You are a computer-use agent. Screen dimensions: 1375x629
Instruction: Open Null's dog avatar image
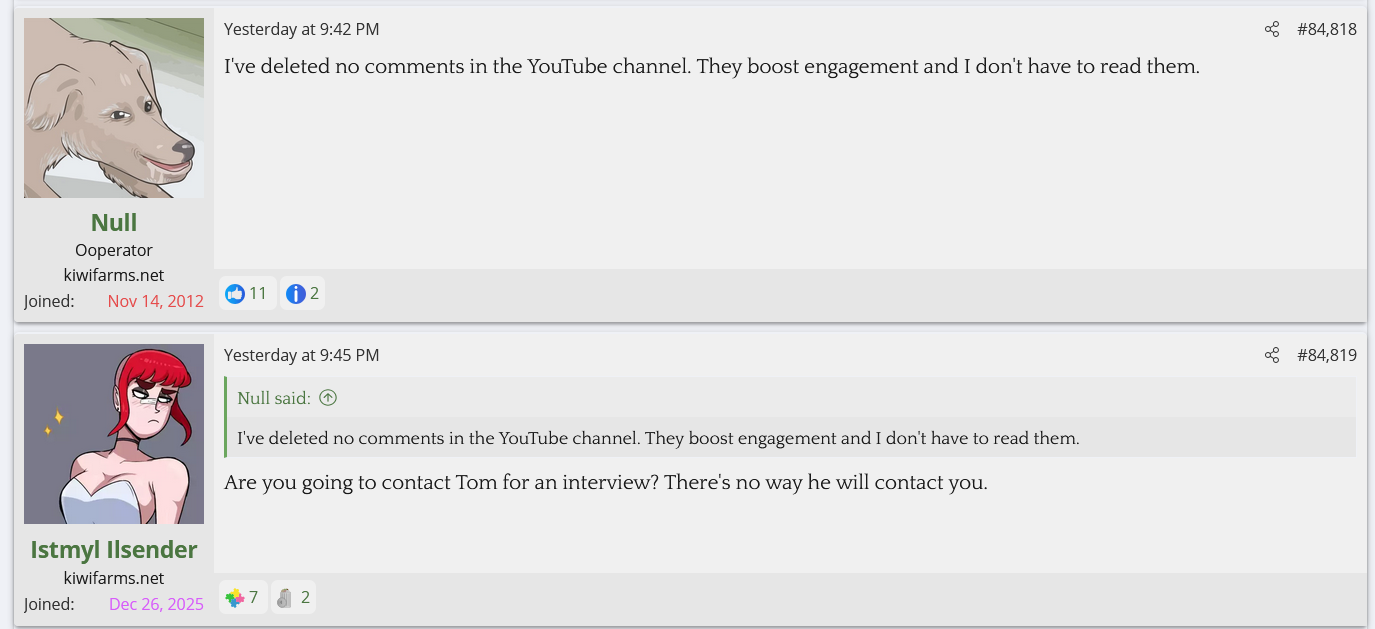(x=114, y=108)
